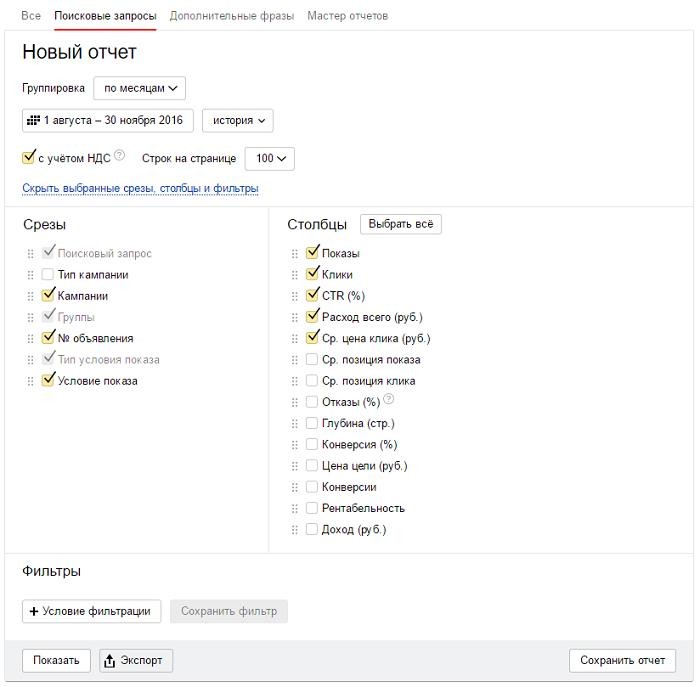Click the Экспорт button
Image resolution: width=700 pixels, height=687 pixels.
tap(136, 660)
